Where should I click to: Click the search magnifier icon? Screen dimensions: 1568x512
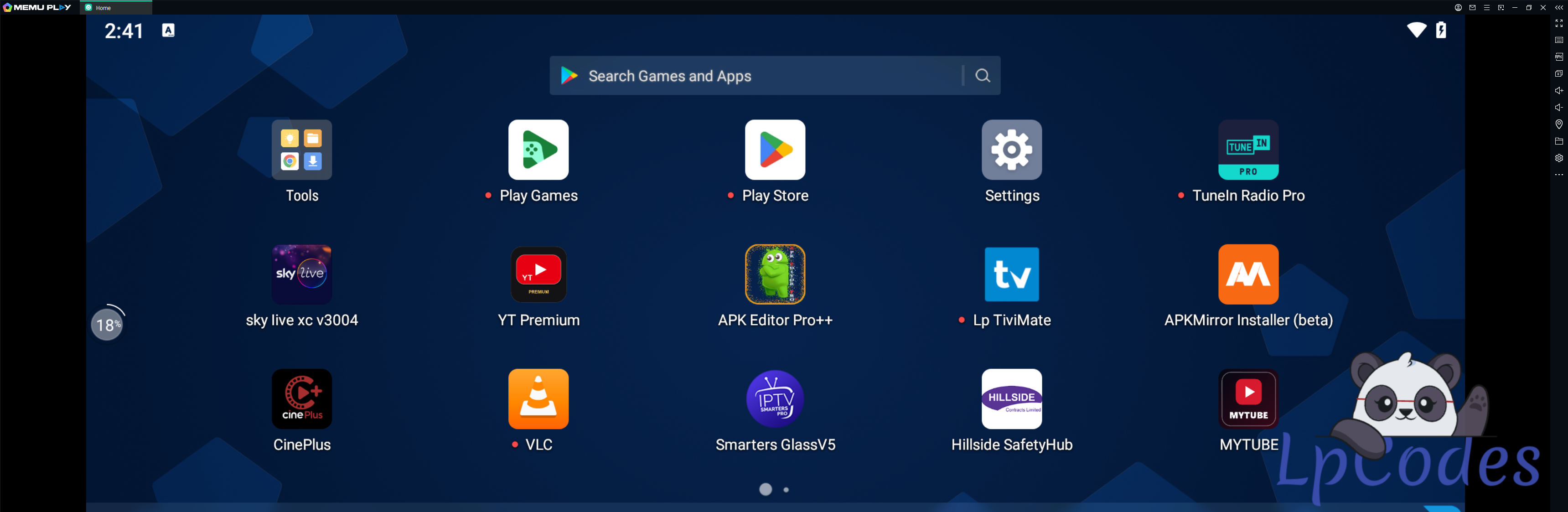[983, 76]
